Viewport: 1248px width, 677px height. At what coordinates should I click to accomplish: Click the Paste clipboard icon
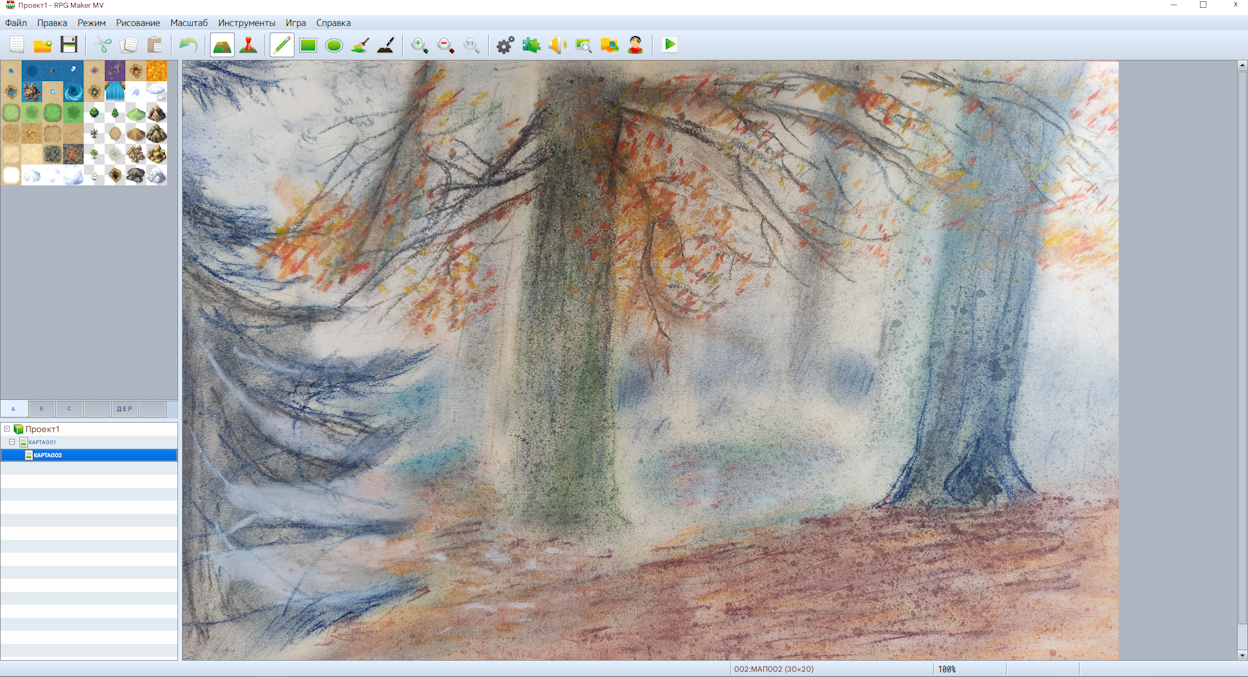155,45
